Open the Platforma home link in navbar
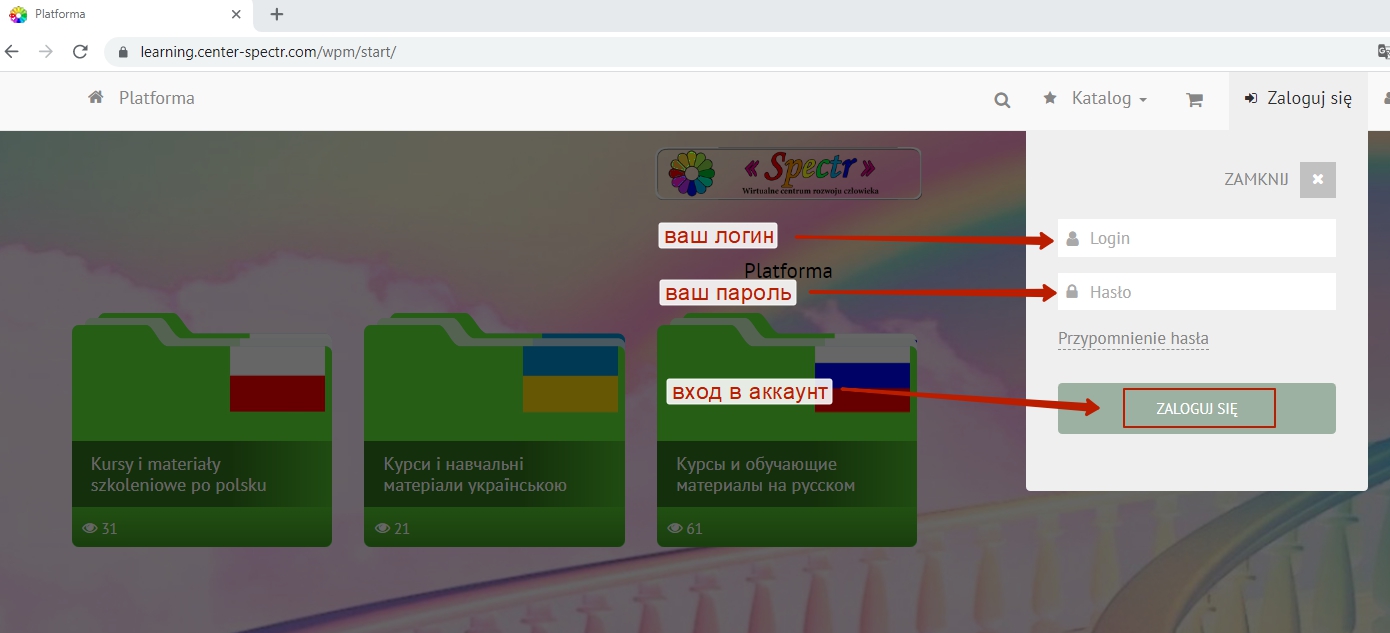The width and height of the screenshot is (1390, 633). 142,98
